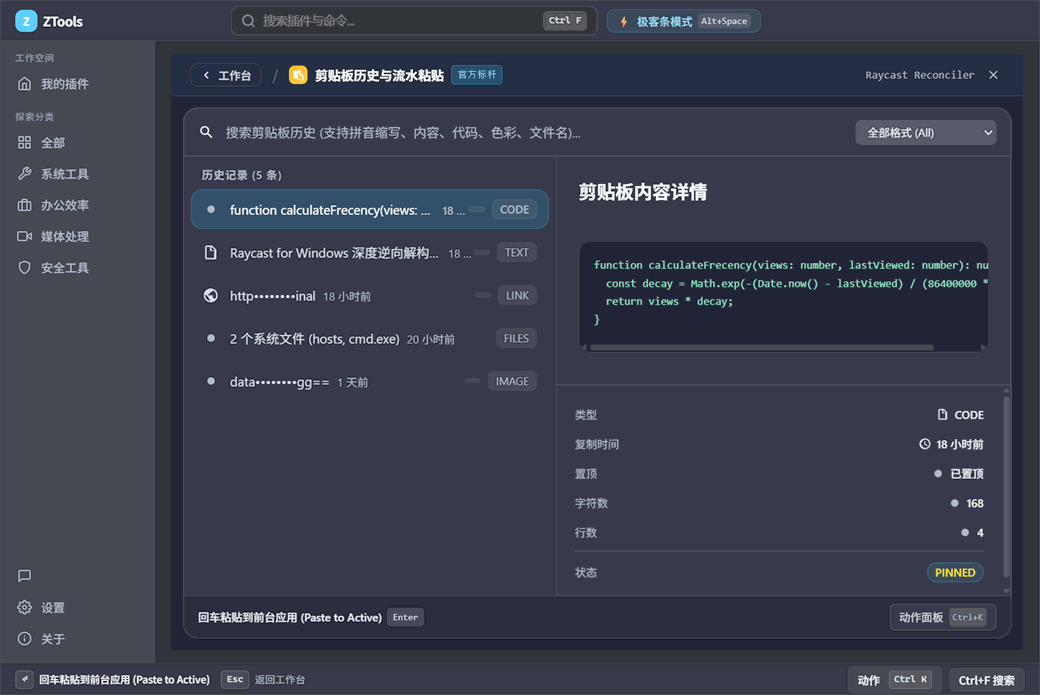Activate 极客条模式 button
The height and width of the screenshot is (695, 1040).
[x=683, y=21]
